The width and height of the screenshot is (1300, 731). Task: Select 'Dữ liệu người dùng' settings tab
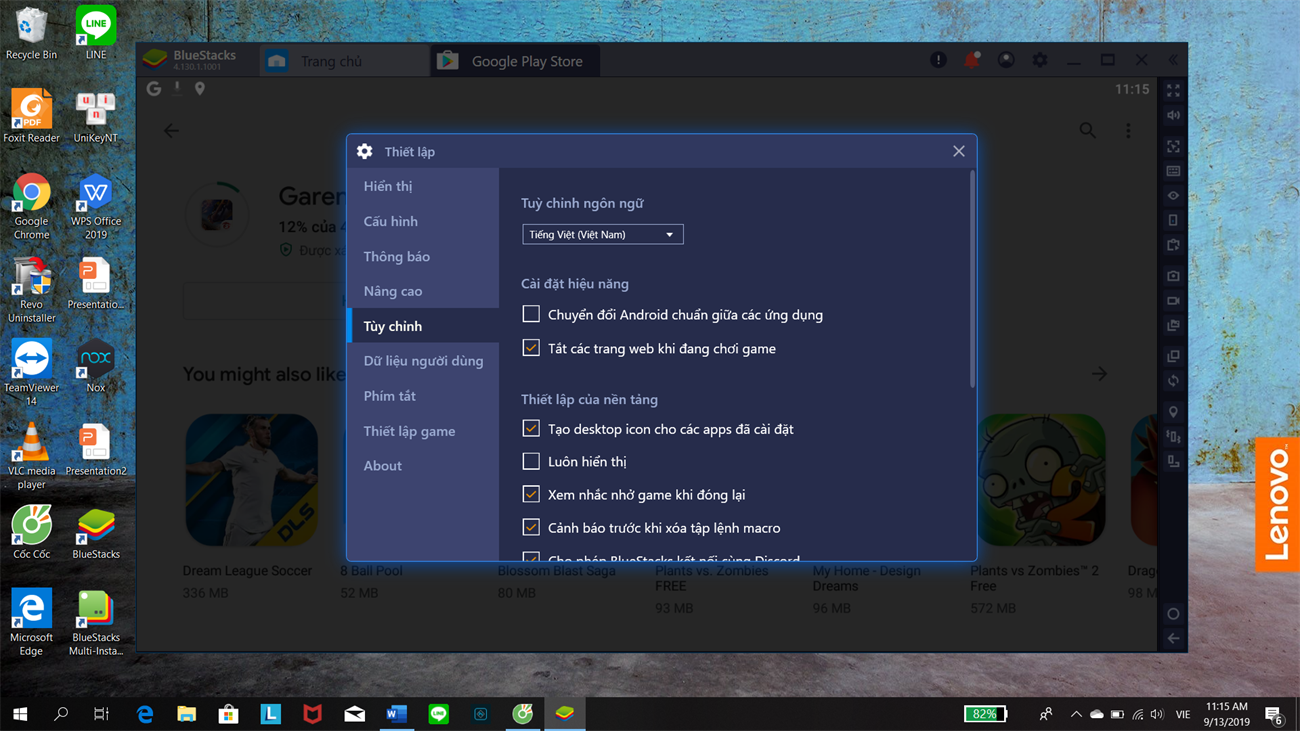(424, 361)
